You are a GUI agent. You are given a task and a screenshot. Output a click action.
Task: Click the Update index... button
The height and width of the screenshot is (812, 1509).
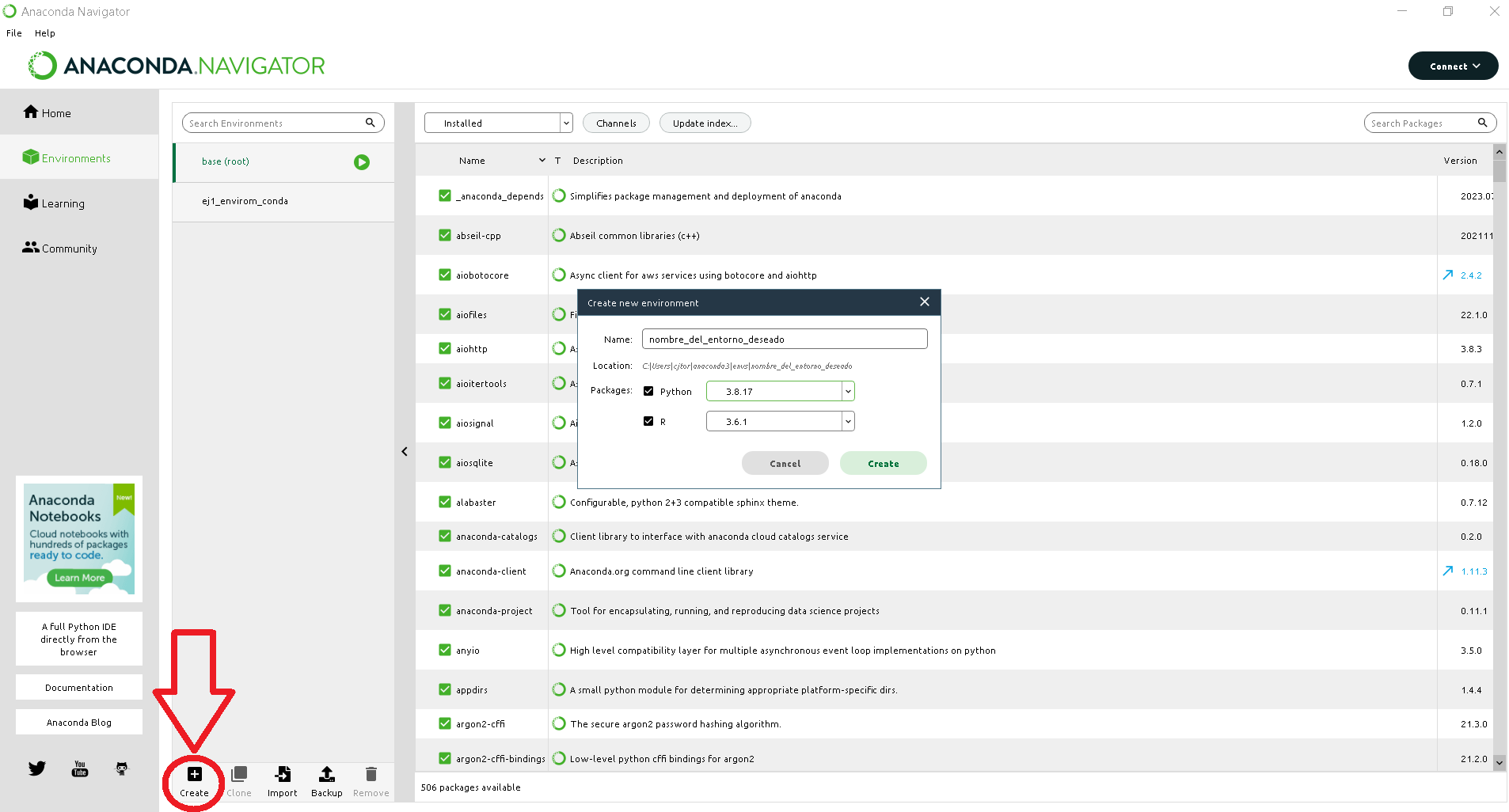[x=705, y=123]
